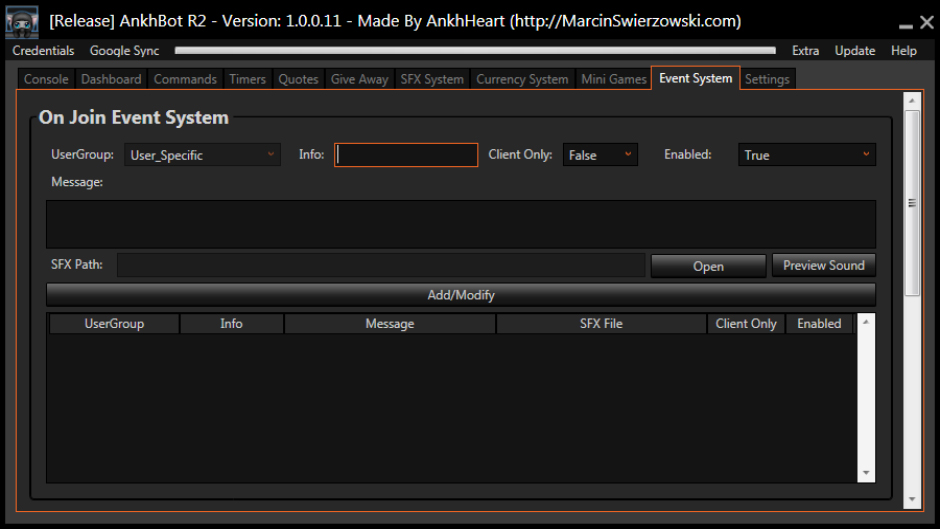
Task: Expand the Enabled dropdown showing True
Action: click(x=807, y=155)
